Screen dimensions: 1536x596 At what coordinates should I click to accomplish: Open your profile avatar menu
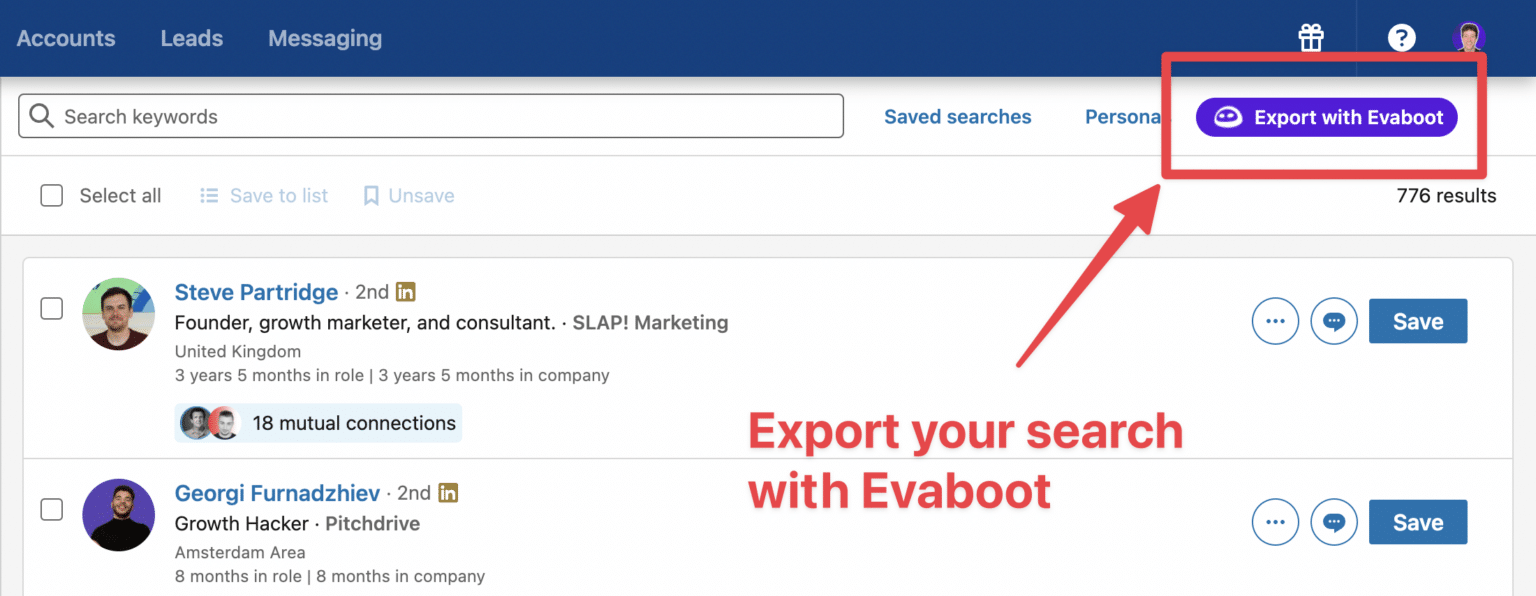click(1468, 37)
